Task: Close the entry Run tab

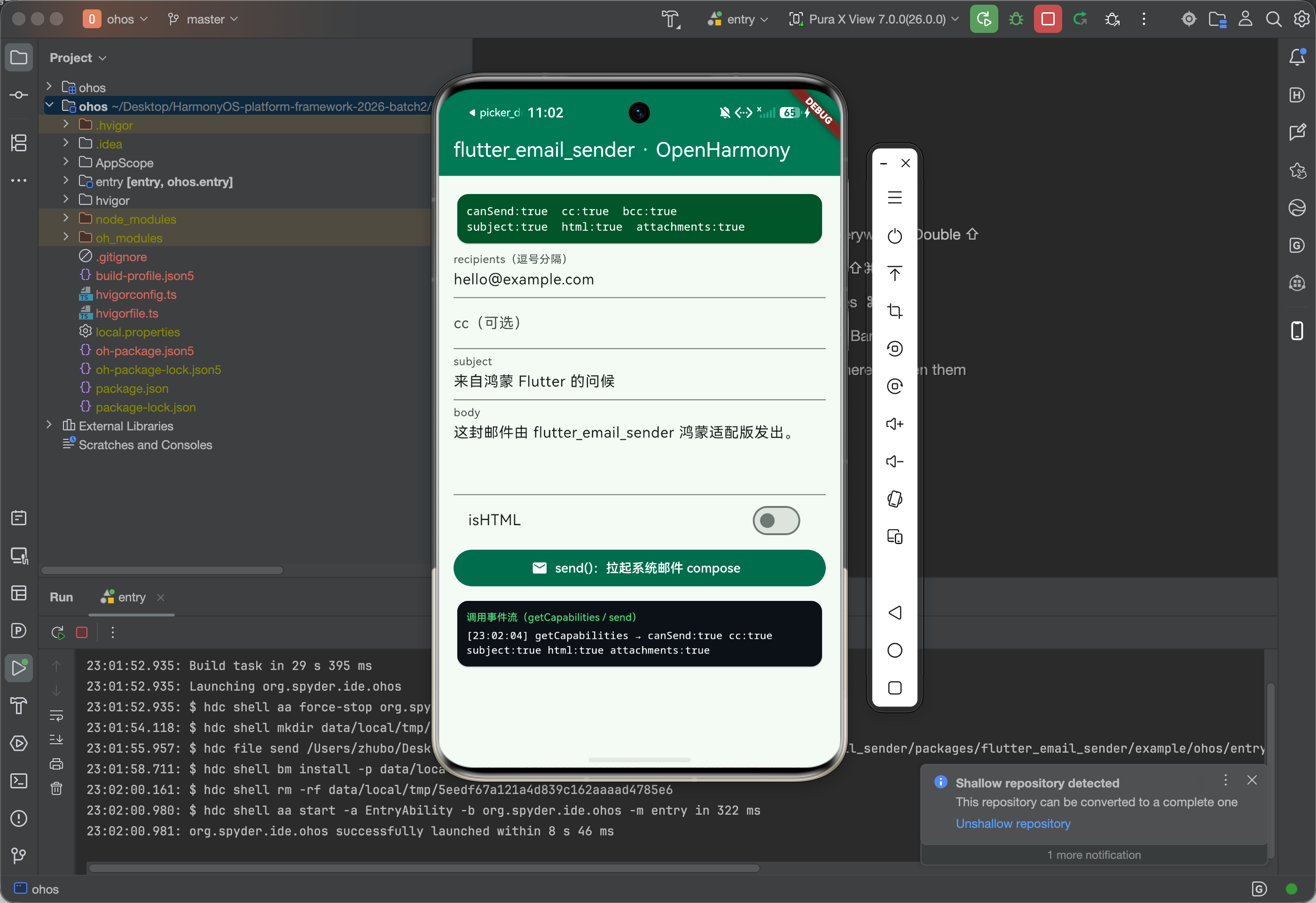Action: coord(161,597)
